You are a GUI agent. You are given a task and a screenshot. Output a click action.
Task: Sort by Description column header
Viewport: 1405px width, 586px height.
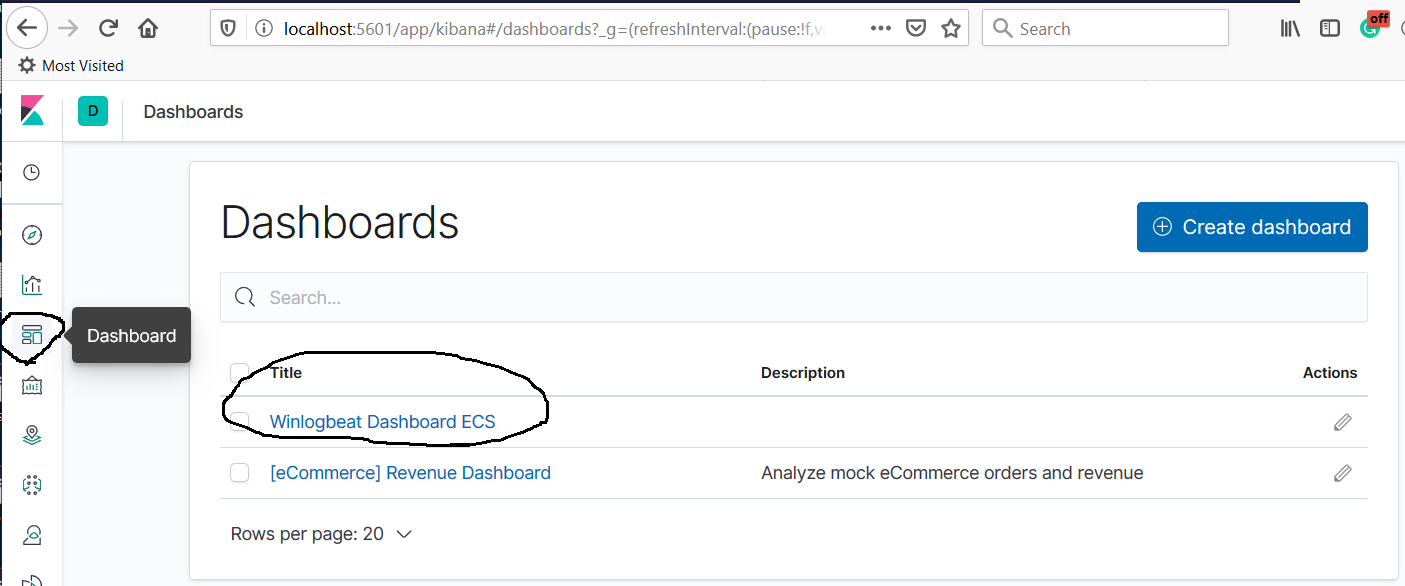pyautogui.click(x=803, y=373)
